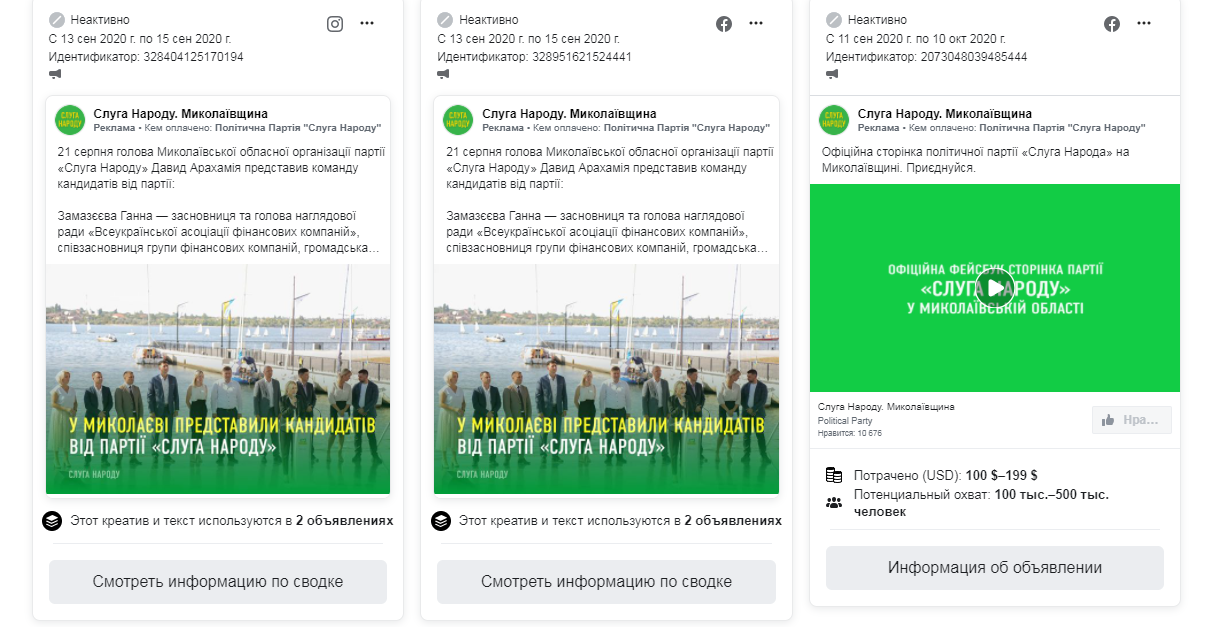
Task: Click page avatar in the video ad card
Action: click(834, 120)
